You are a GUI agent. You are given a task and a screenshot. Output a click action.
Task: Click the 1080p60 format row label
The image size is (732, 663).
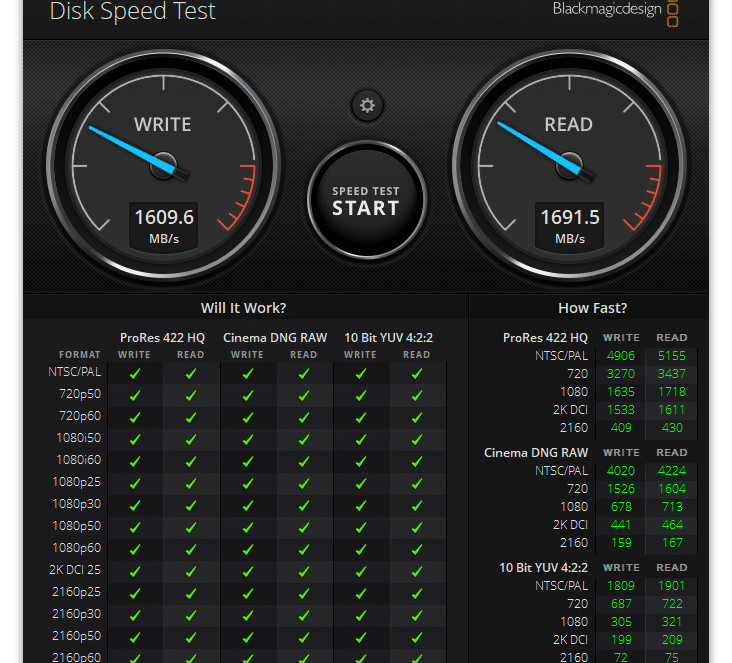coord(77,548)
